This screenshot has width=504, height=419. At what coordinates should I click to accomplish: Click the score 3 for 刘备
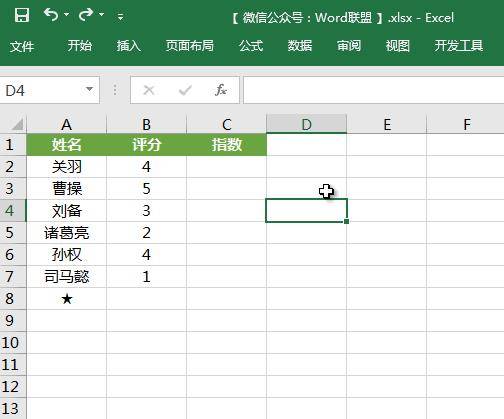[146, 211]
